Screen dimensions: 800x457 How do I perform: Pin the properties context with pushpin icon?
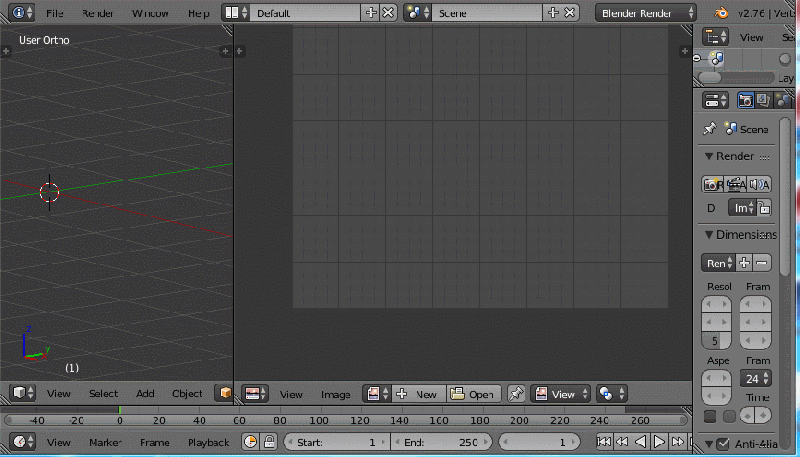[710, 129]
